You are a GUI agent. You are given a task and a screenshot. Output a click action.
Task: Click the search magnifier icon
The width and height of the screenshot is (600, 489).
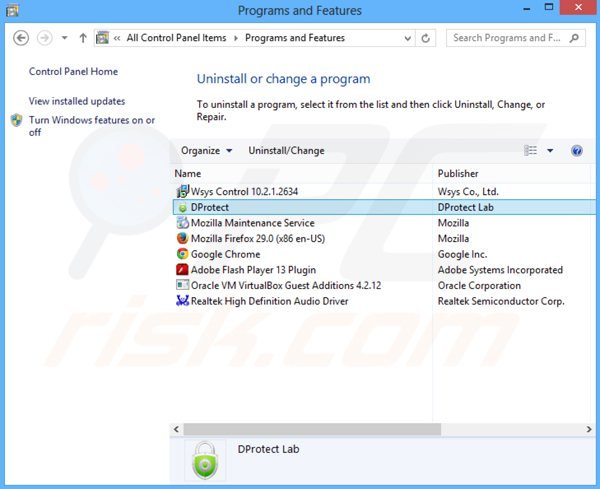pos(574,38)
